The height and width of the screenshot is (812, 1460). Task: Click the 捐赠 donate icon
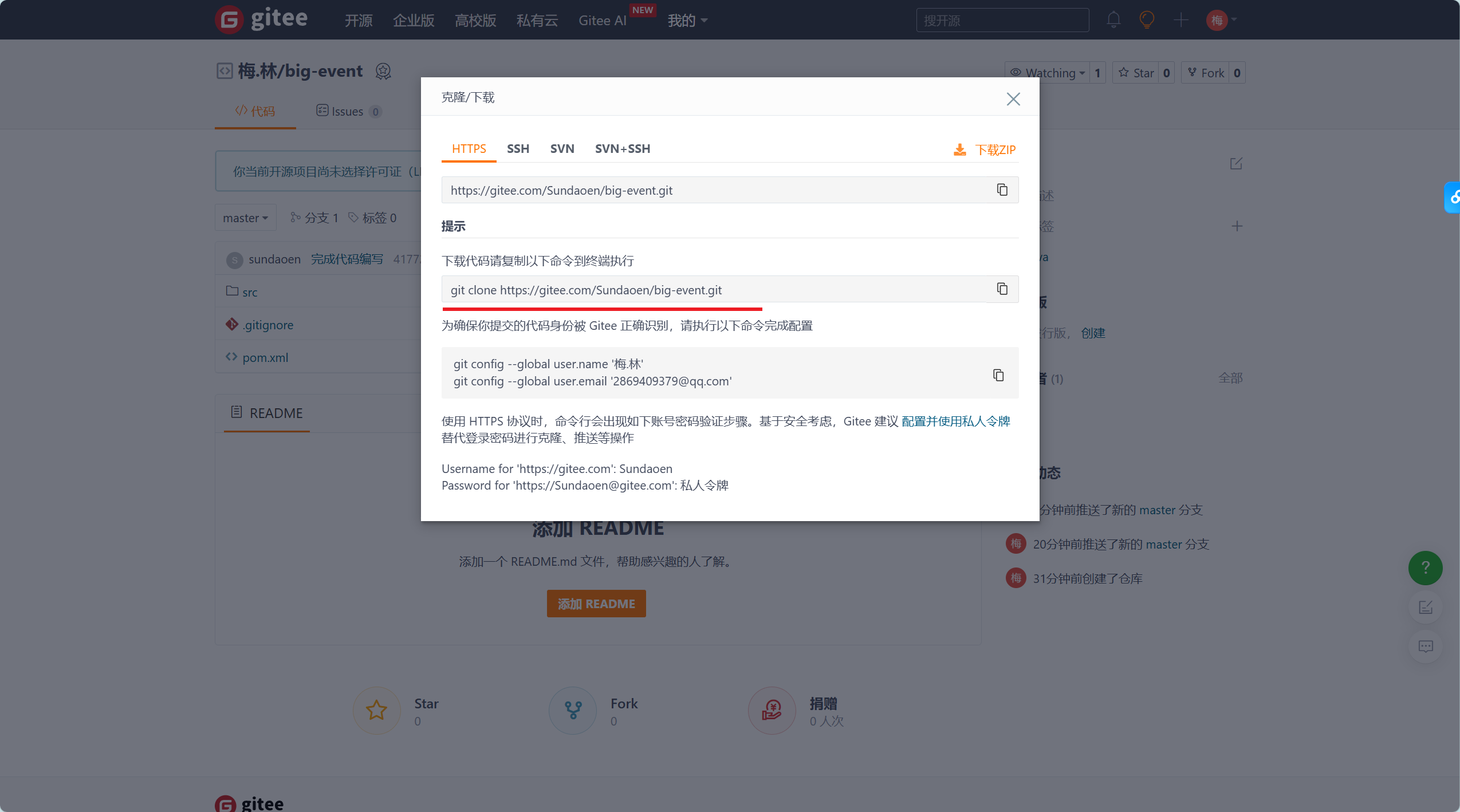pyautogui.click(x=772, y=710)
